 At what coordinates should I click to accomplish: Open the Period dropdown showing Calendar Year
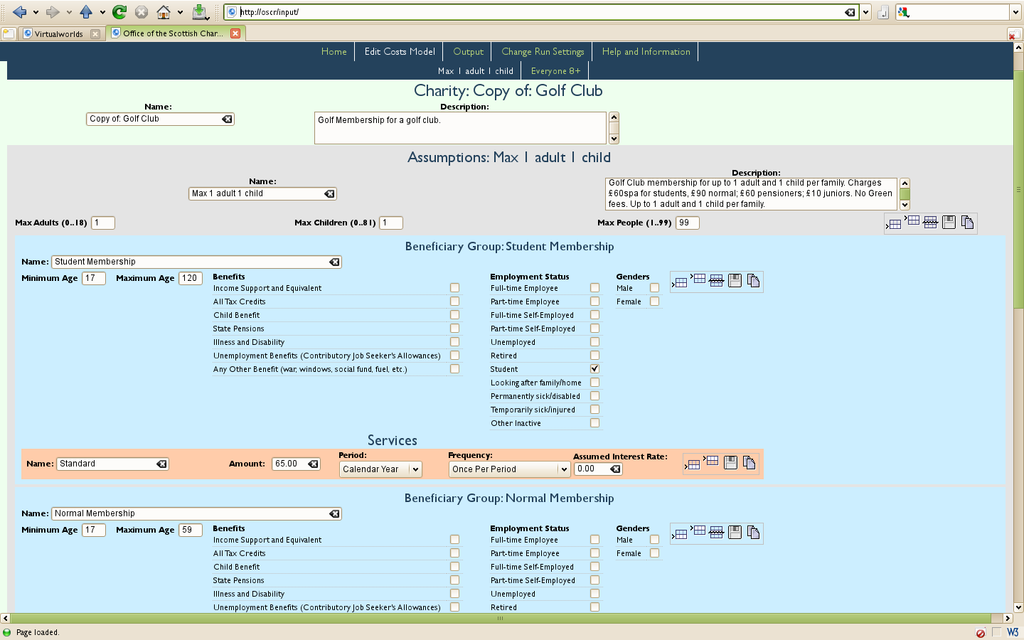click(x=381, y=468)
